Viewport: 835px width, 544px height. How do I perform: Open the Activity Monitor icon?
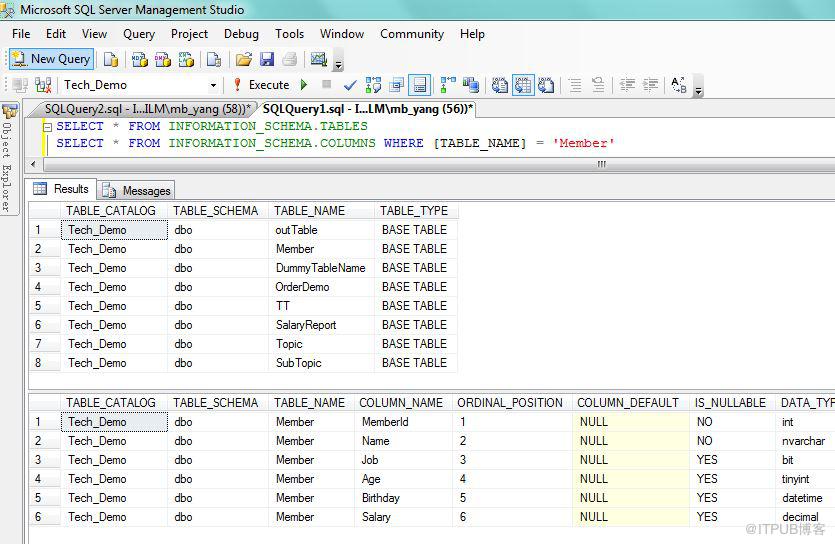coord(318,59)
